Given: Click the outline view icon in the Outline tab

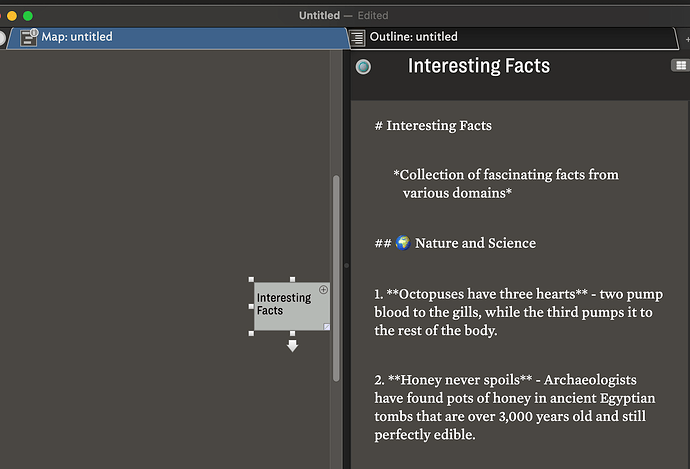Looking at the screenshot, I should coord(357,37).
